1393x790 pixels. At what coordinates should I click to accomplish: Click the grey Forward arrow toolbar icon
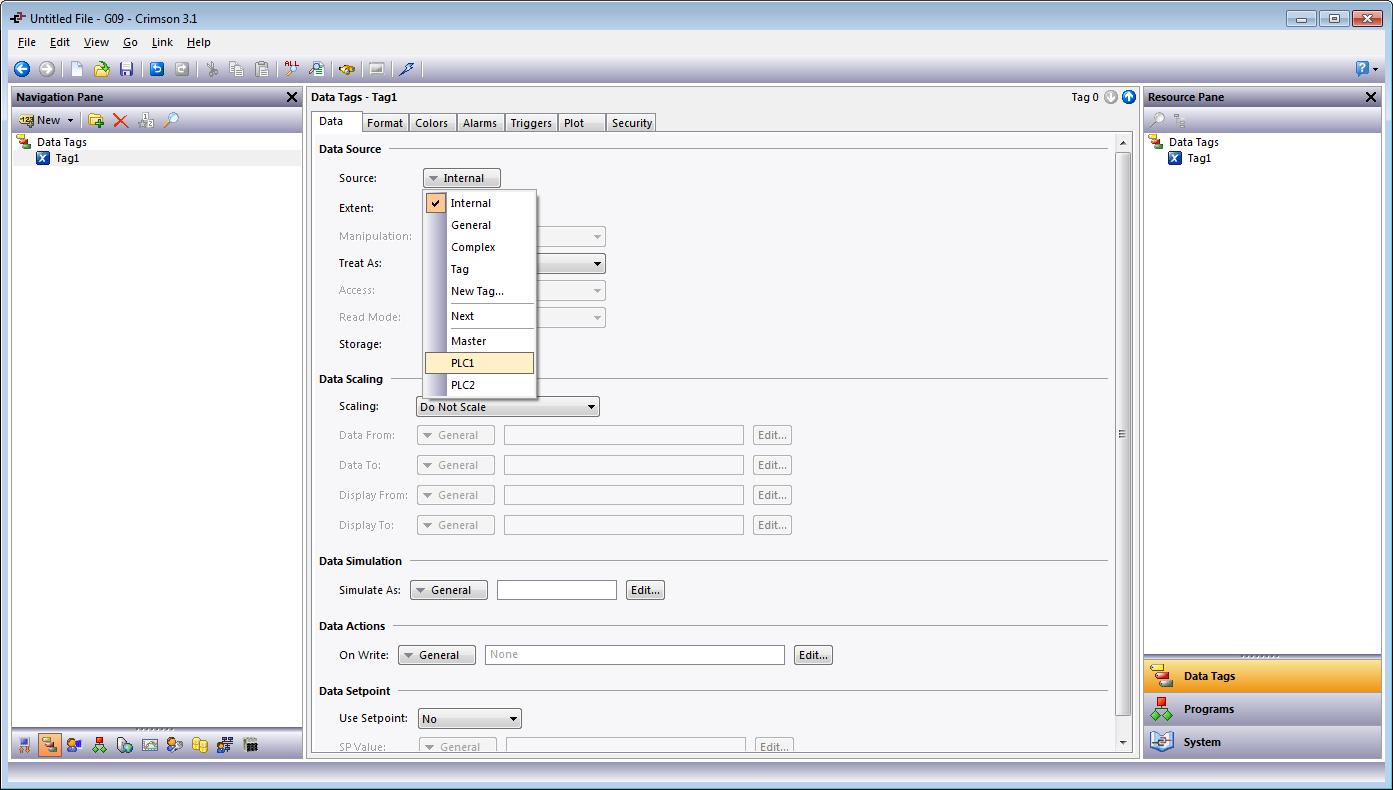(46, 69)
